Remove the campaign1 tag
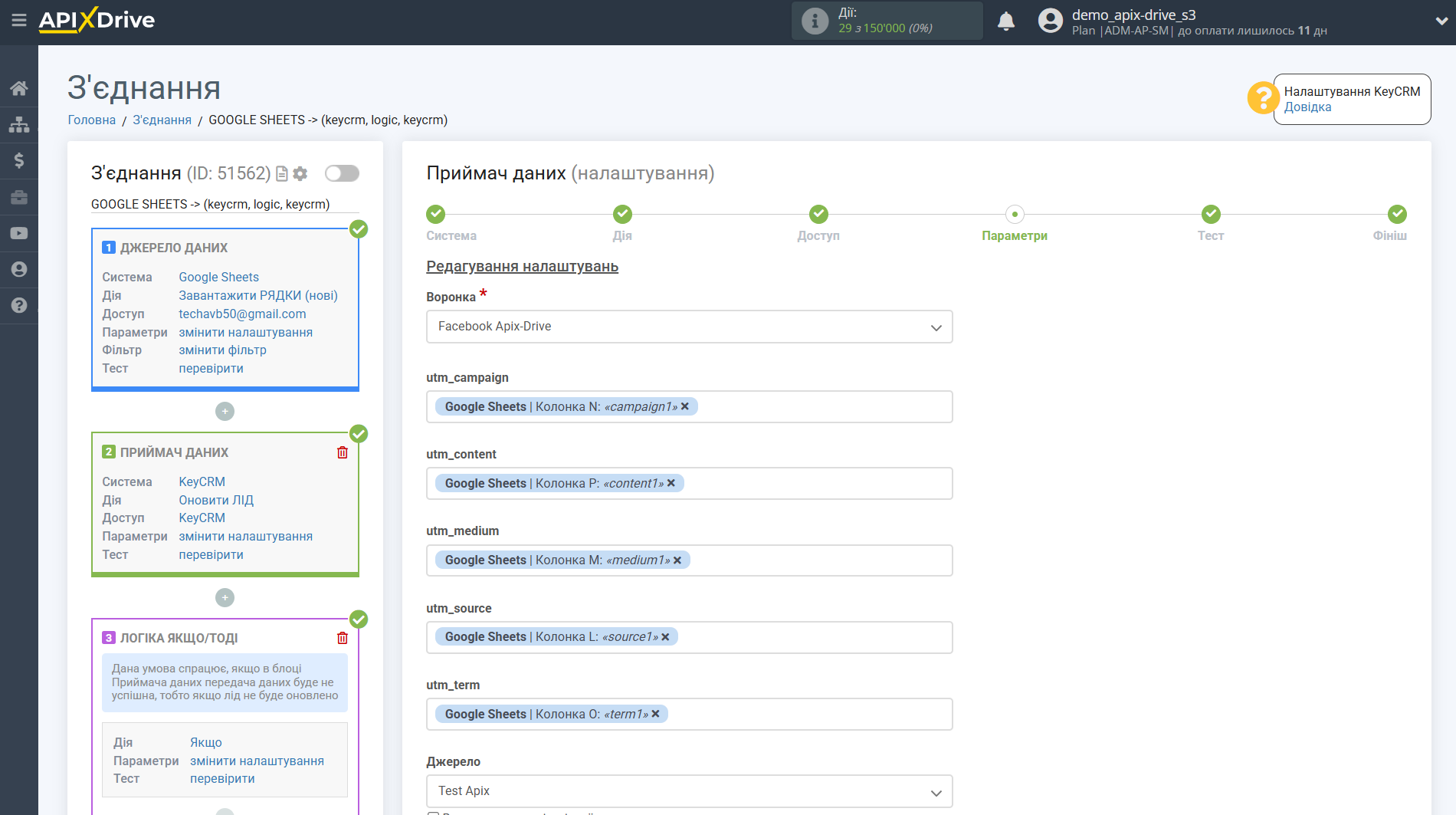 [685, 406]
